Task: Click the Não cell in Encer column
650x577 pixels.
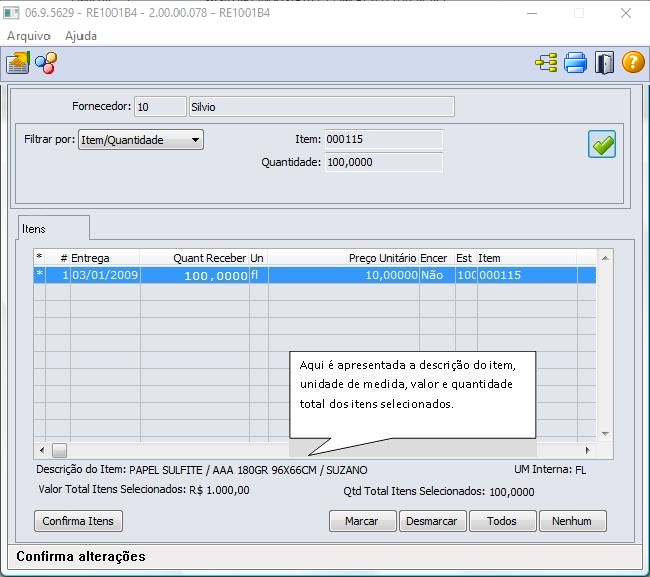Action: [x=437, y=275]
